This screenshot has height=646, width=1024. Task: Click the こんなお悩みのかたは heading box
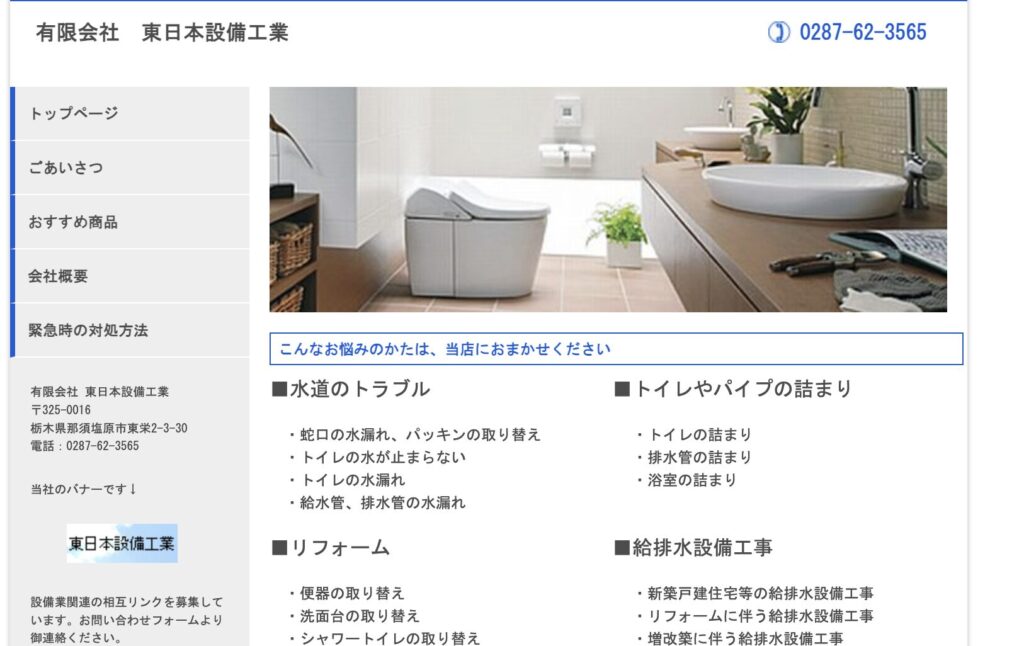[x=616, y=349]
